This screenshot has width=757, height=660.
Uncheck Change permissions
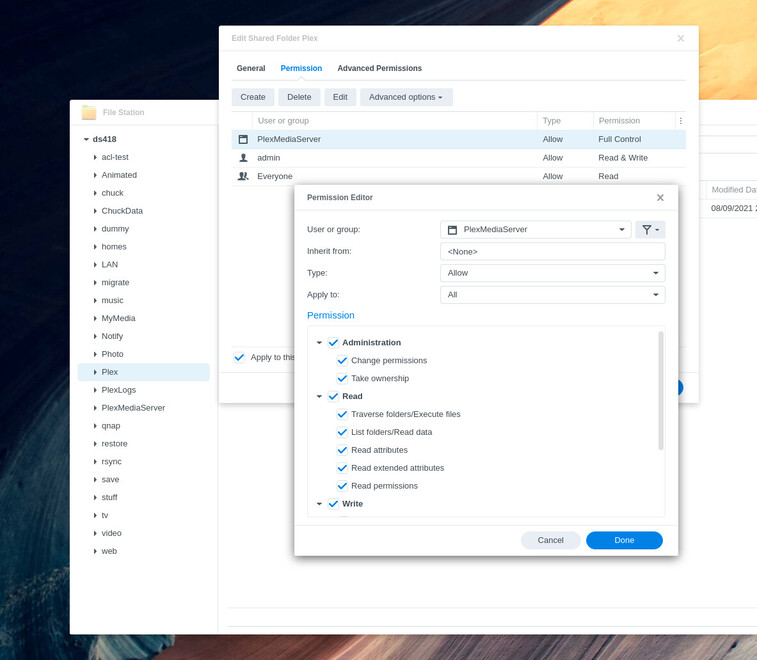coord(342,360)
